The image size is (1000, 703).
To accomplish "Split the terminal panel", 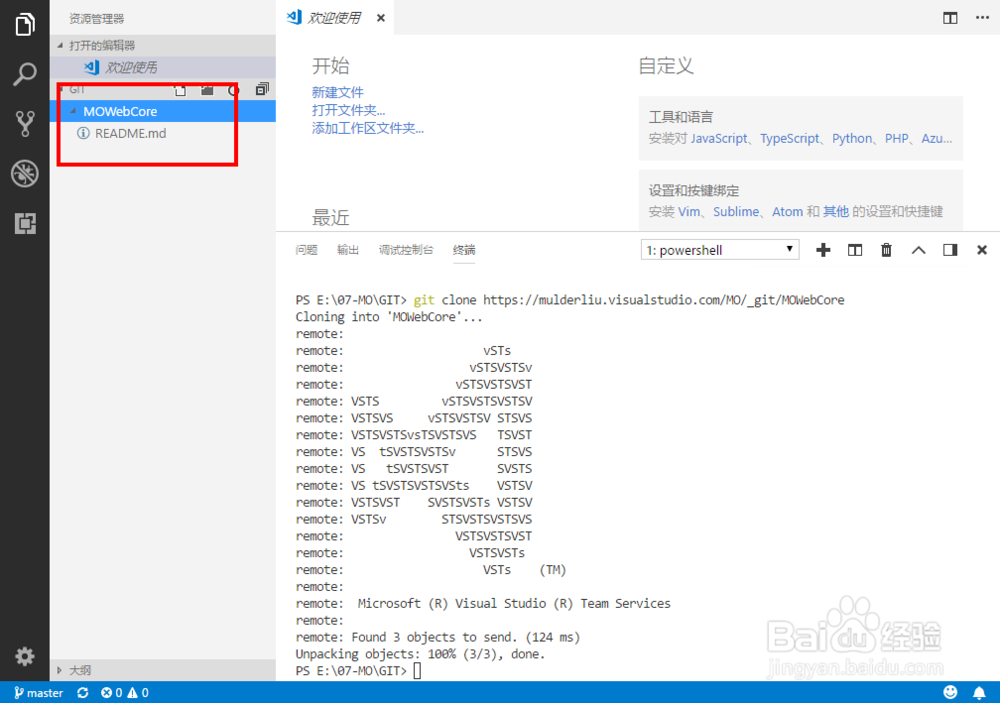I will point(854,250).
